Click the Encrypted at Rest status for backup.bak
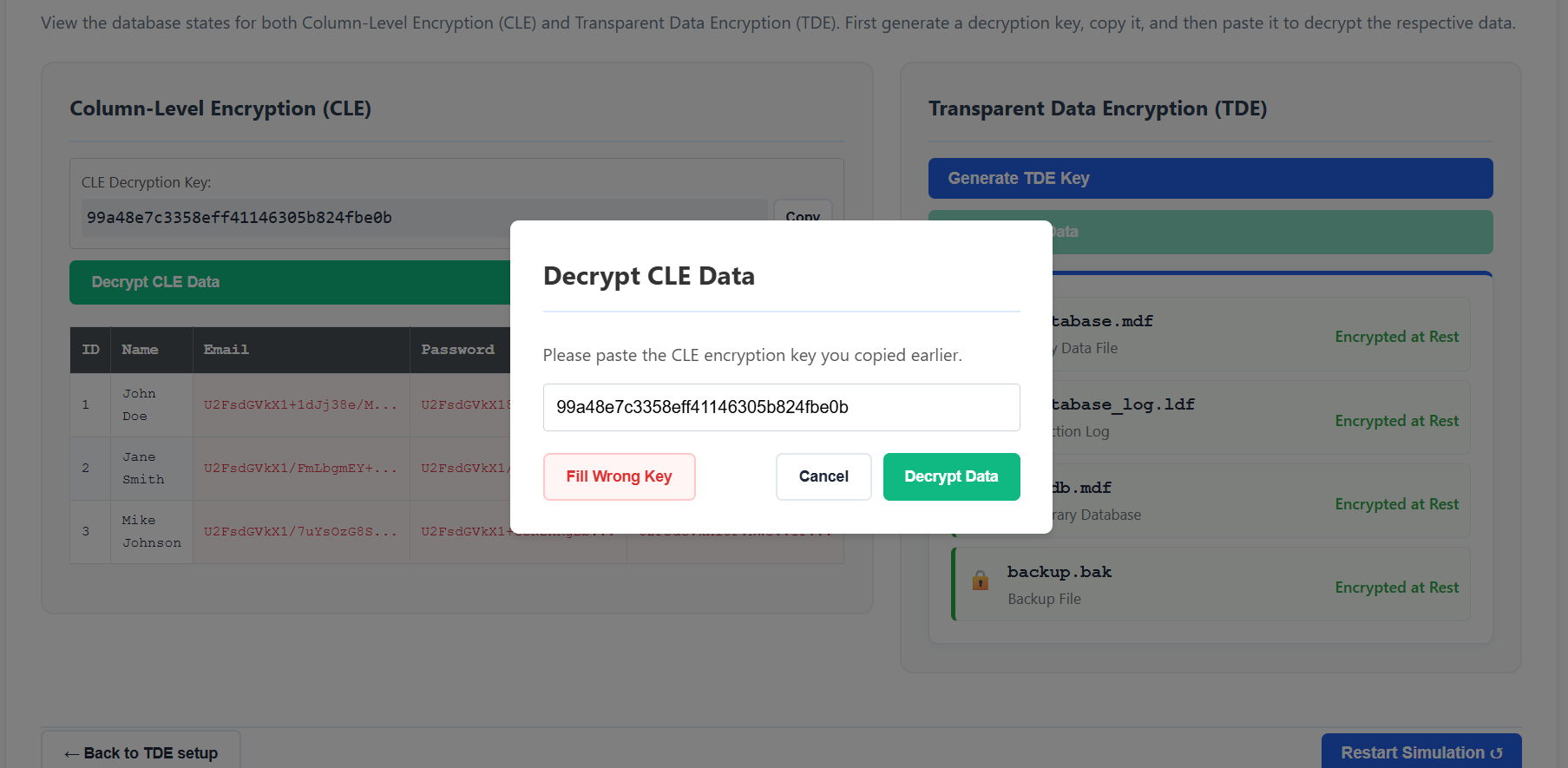The width and height of the screenshot is (1568, 768). [x=1396, y=587]
